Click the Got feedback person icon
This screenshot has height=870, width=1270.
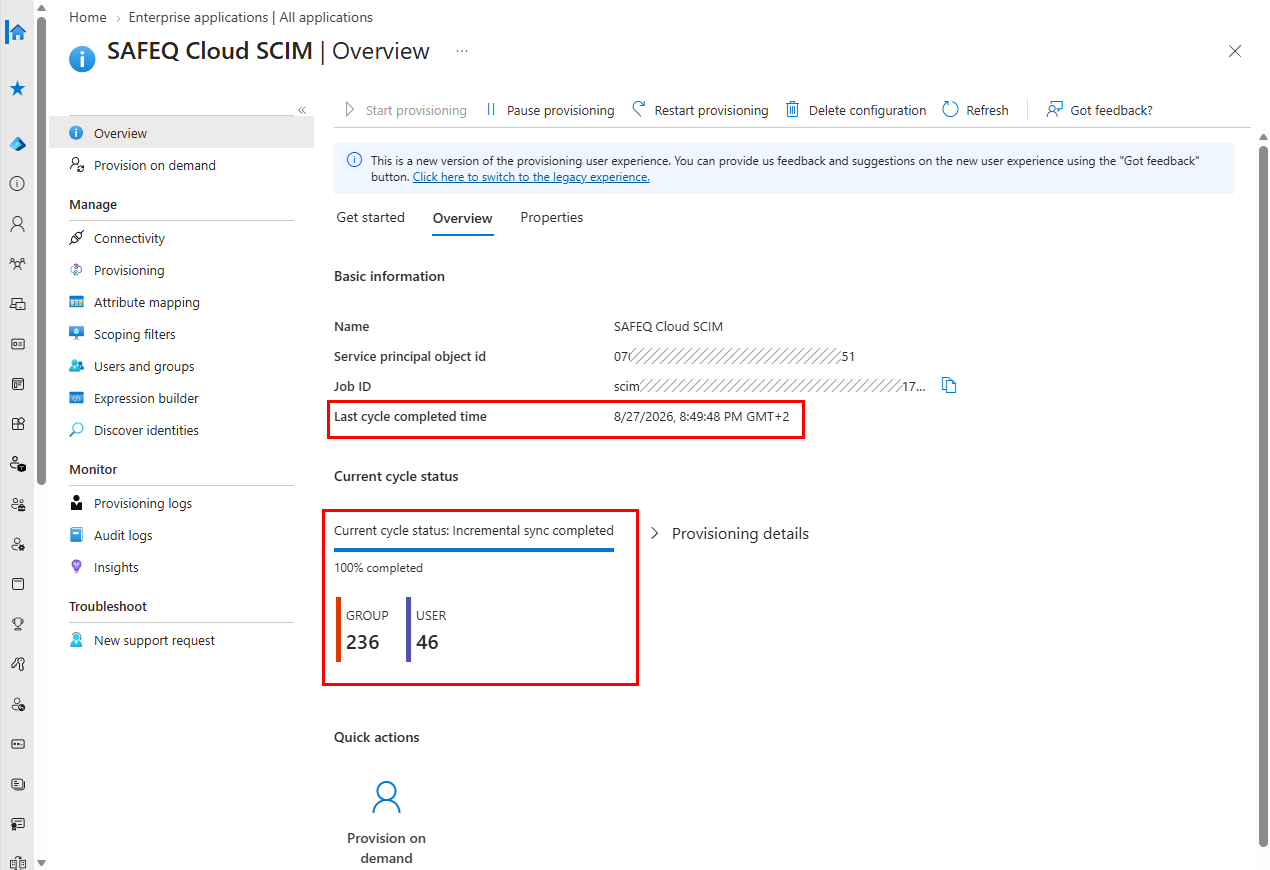[1054, 110]
